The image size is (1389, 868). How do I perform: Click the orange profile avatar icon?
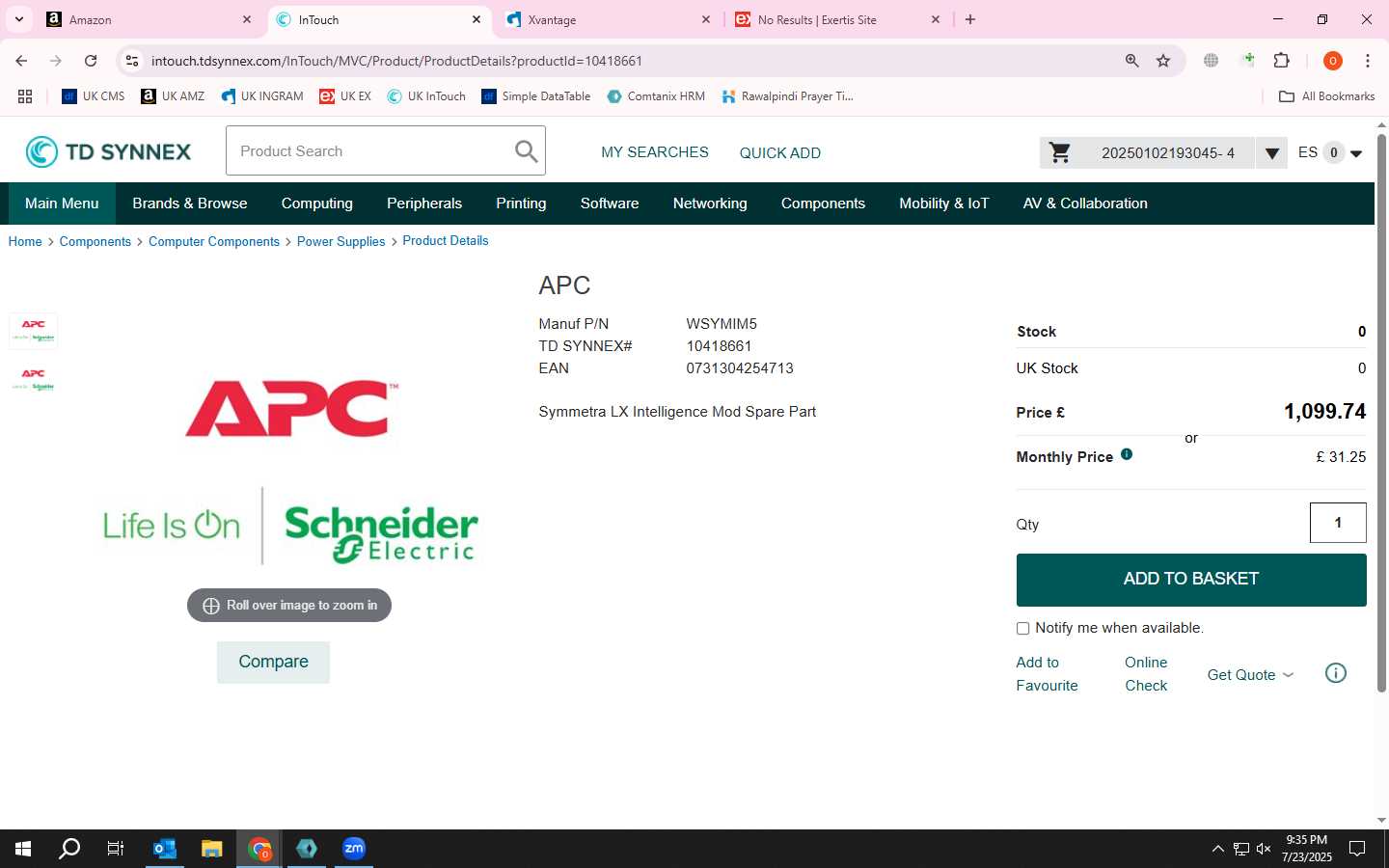point(1333,61)
